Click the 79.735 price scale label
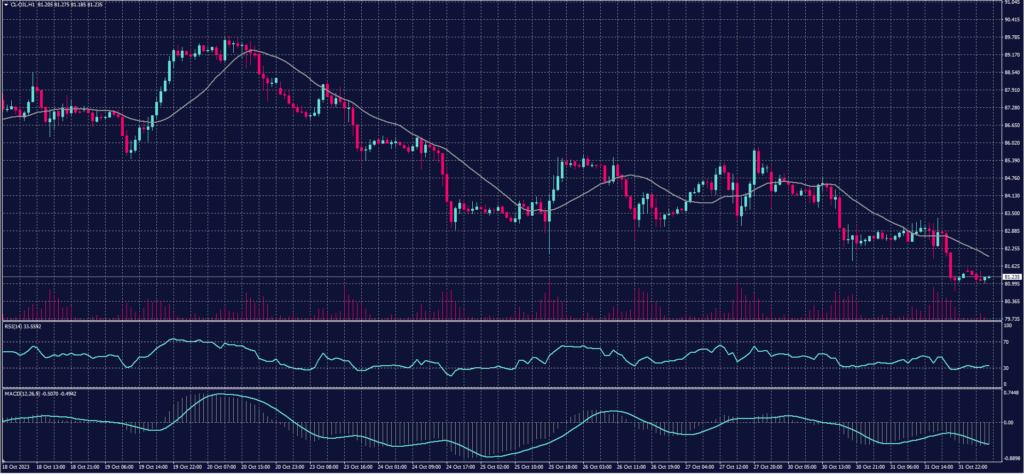The height and width of the screenshot is (474, 1024). click(1012, 319)
